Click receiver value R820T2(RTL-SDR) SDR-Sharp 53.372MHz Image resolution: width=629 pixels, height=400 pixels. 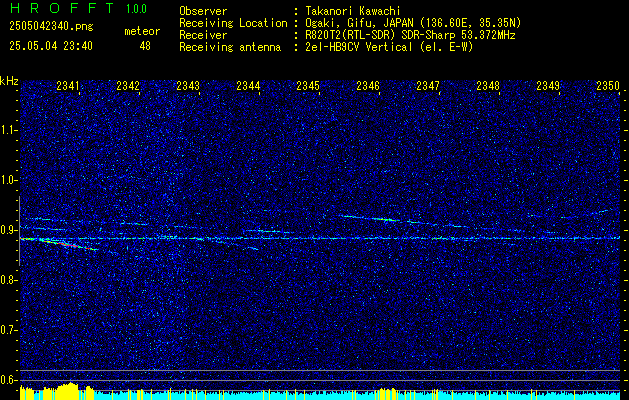[410, 35]
